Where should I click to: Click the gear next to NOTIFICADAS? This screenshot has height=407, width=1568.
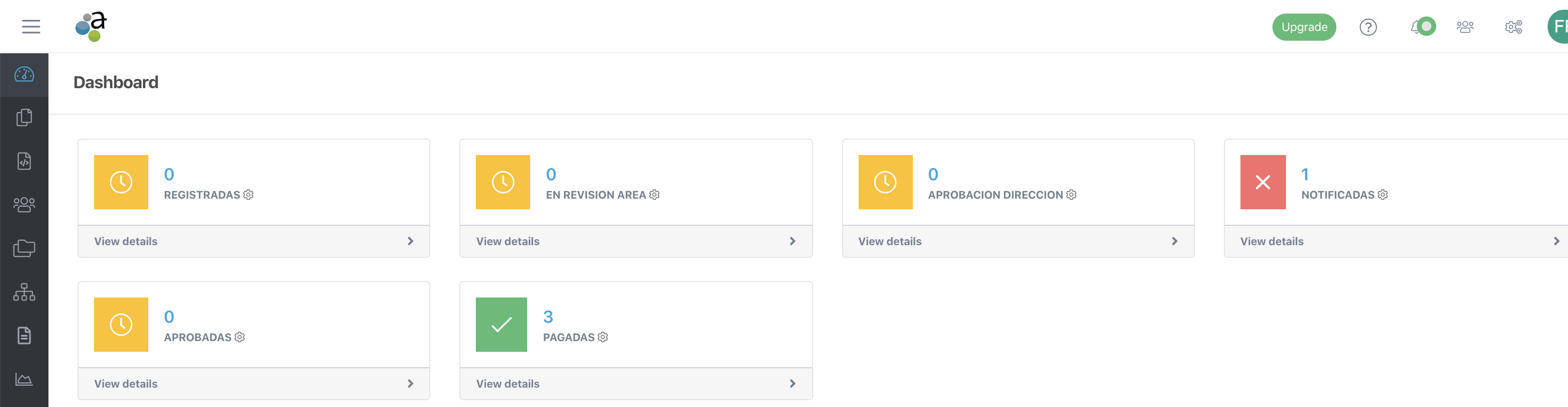(1382, 195)
